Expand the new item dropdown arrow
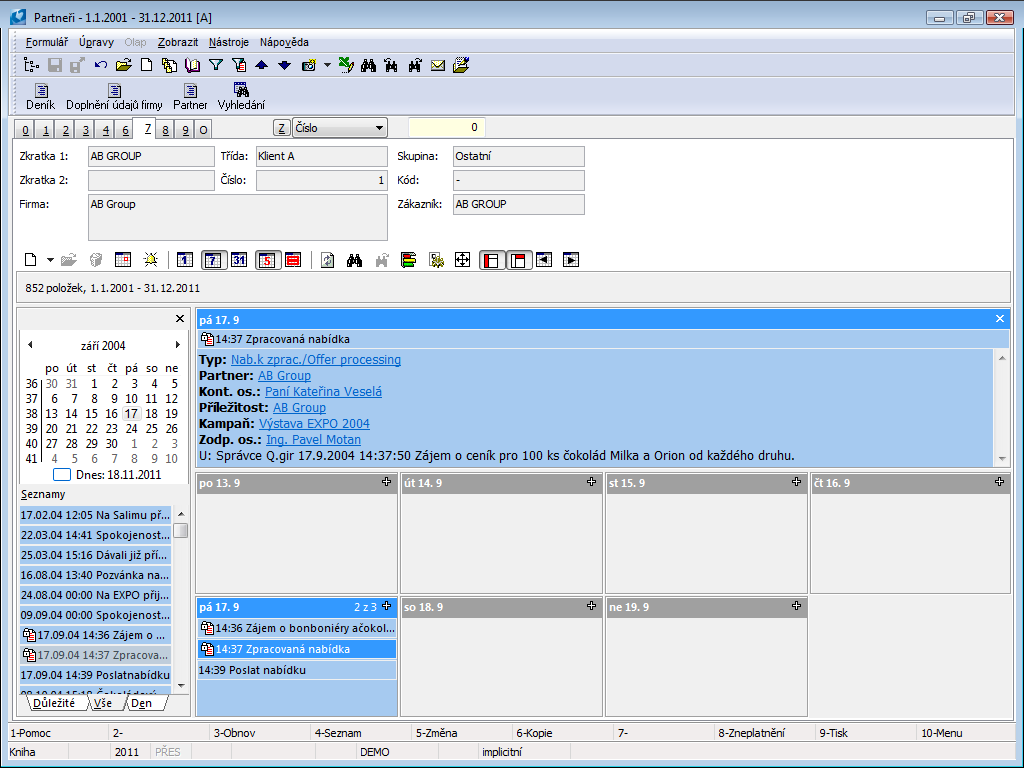 tap(50, 260)
